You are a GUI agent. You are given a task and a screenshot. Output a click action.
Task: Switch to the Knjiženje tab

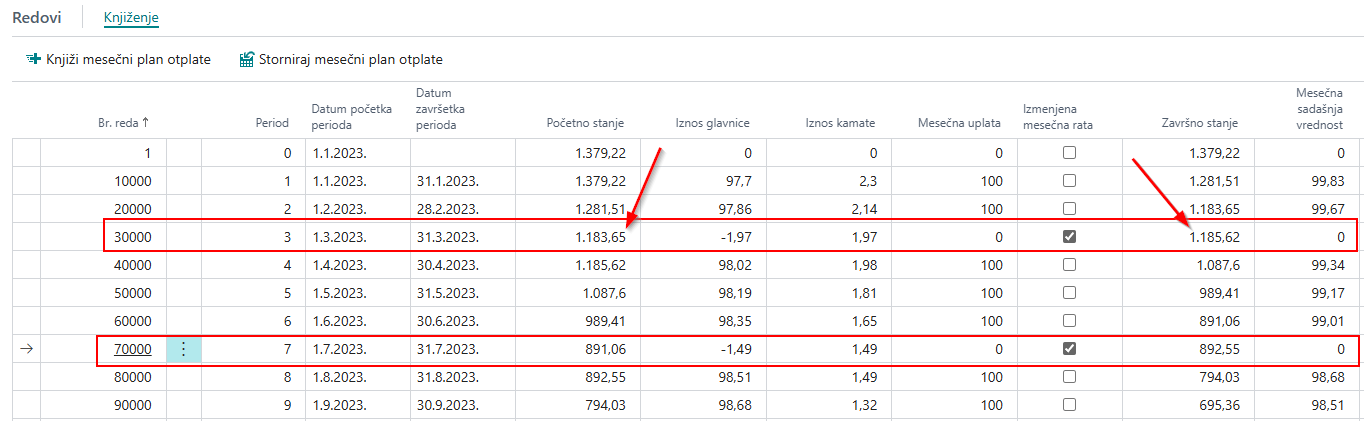click(131, 18)
